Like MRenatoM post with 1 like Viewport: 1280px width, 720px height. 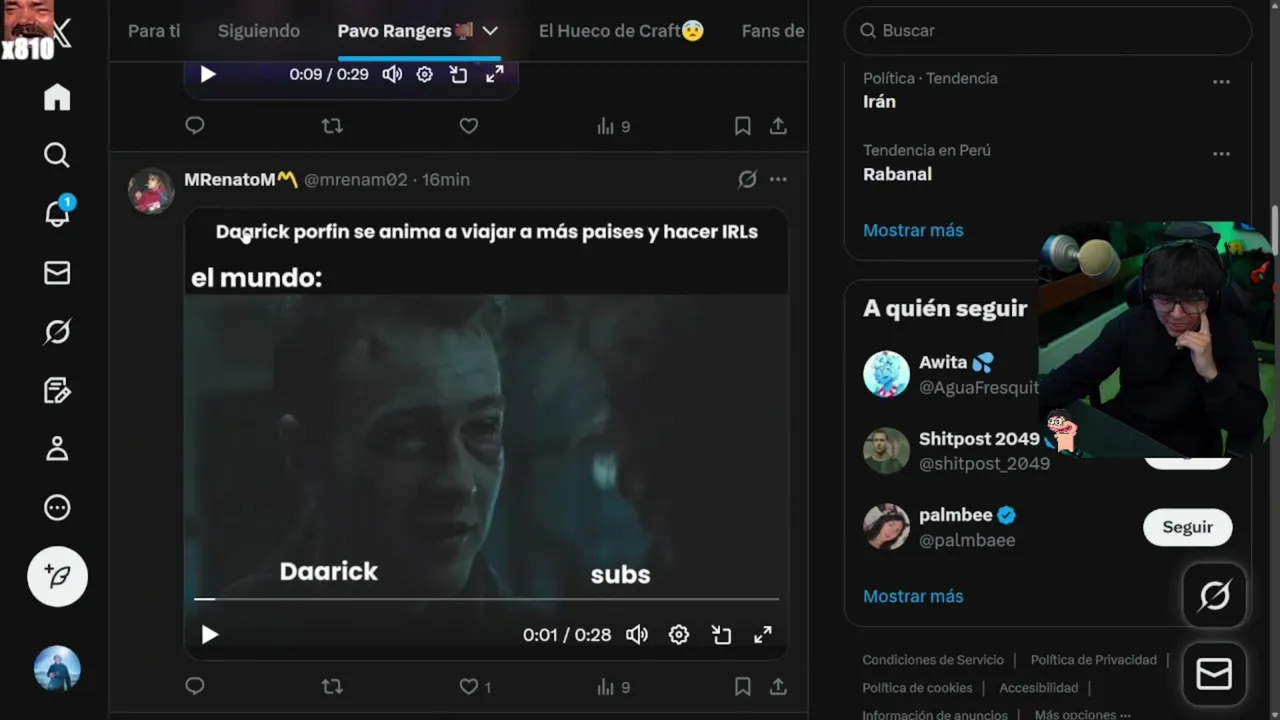tap(475, 686)
